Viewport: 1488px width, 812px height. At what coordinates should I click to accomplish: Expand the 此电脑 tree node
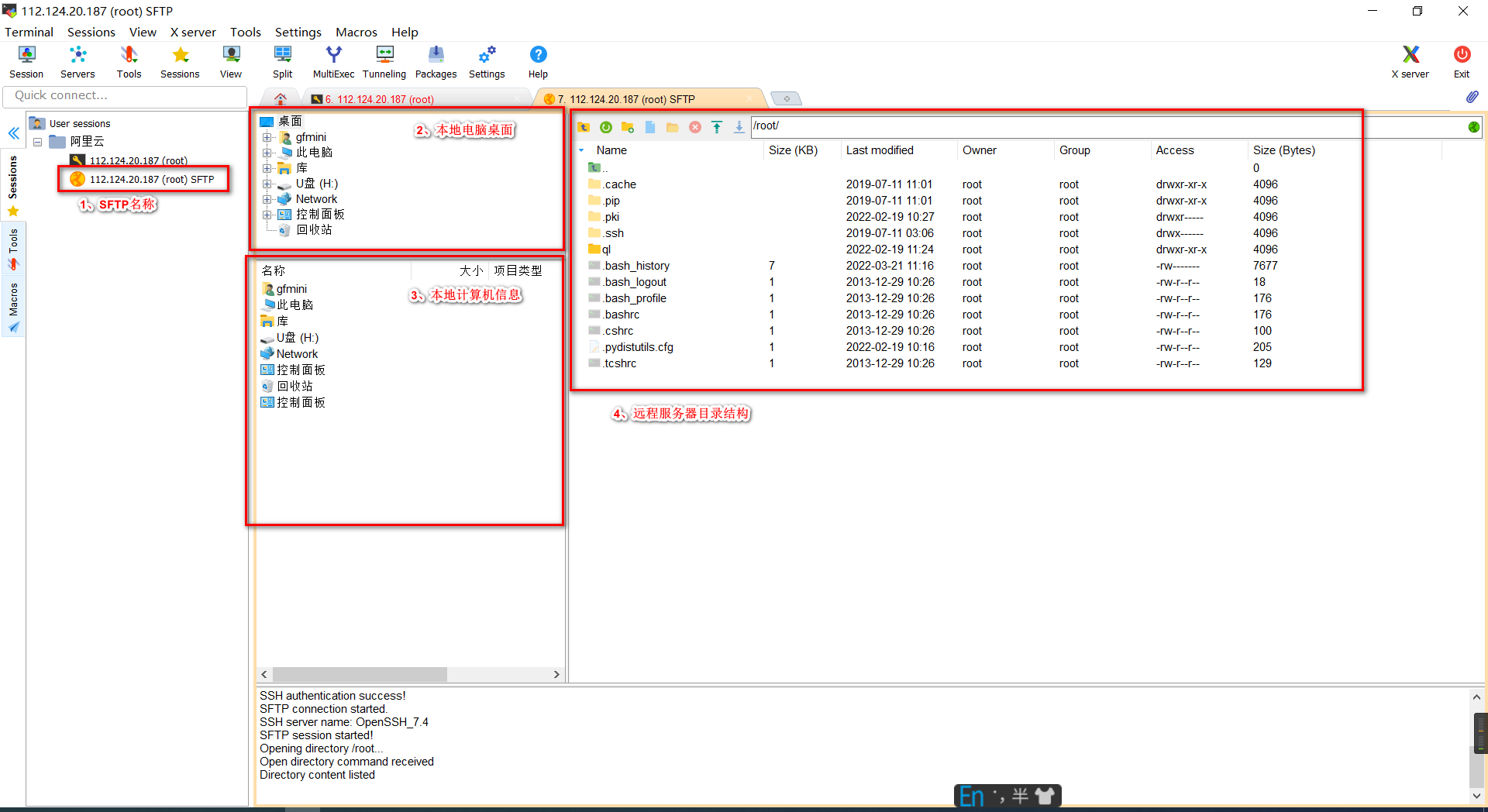tap(267, 152)
